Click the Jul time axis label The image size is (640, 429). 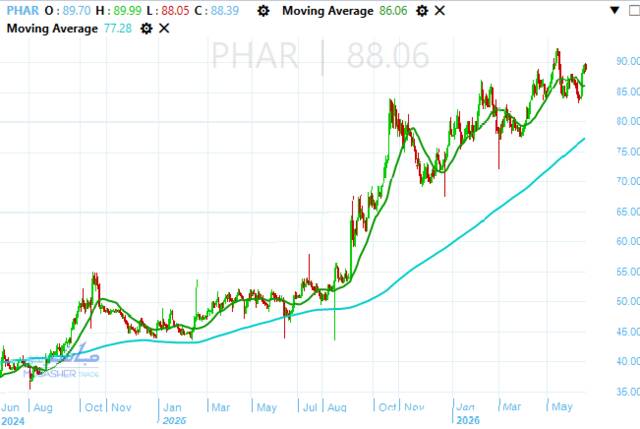(310, 407)
